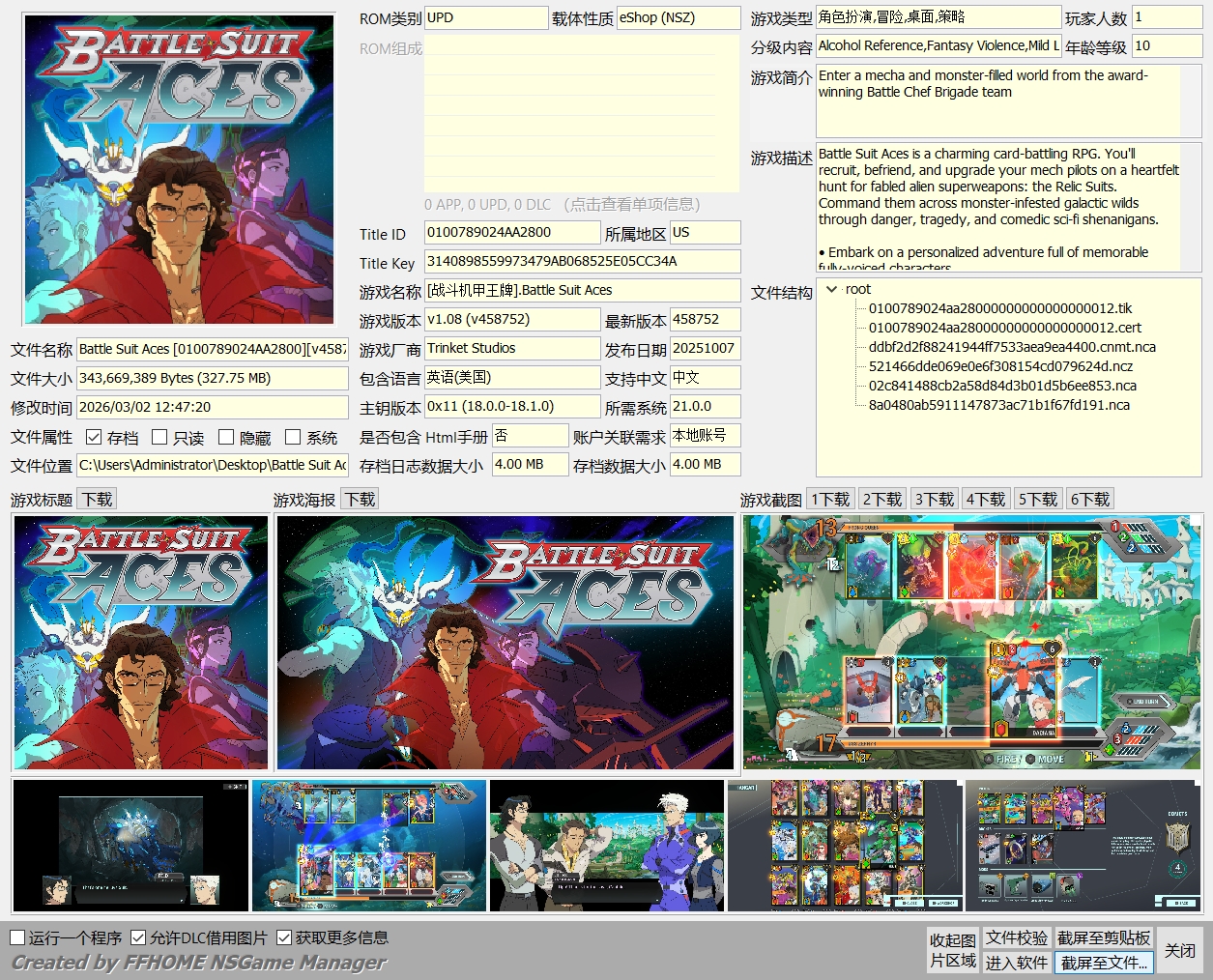Image resolution: width=1213 pixels, height=980 pixels.
Task: Open the Battle Suit Aces cover art thumbnail
Action: (179, 168)
